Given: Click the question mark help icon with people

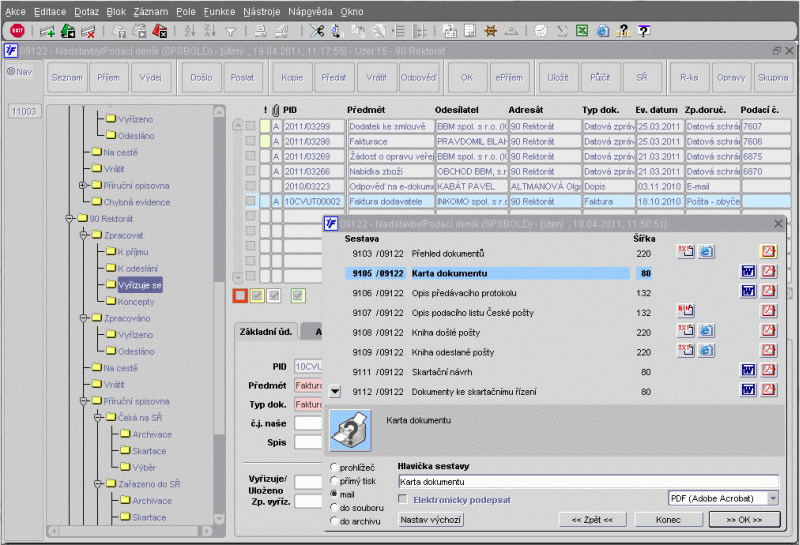Looking at the screenshot, I should click(x=623, y=31).
